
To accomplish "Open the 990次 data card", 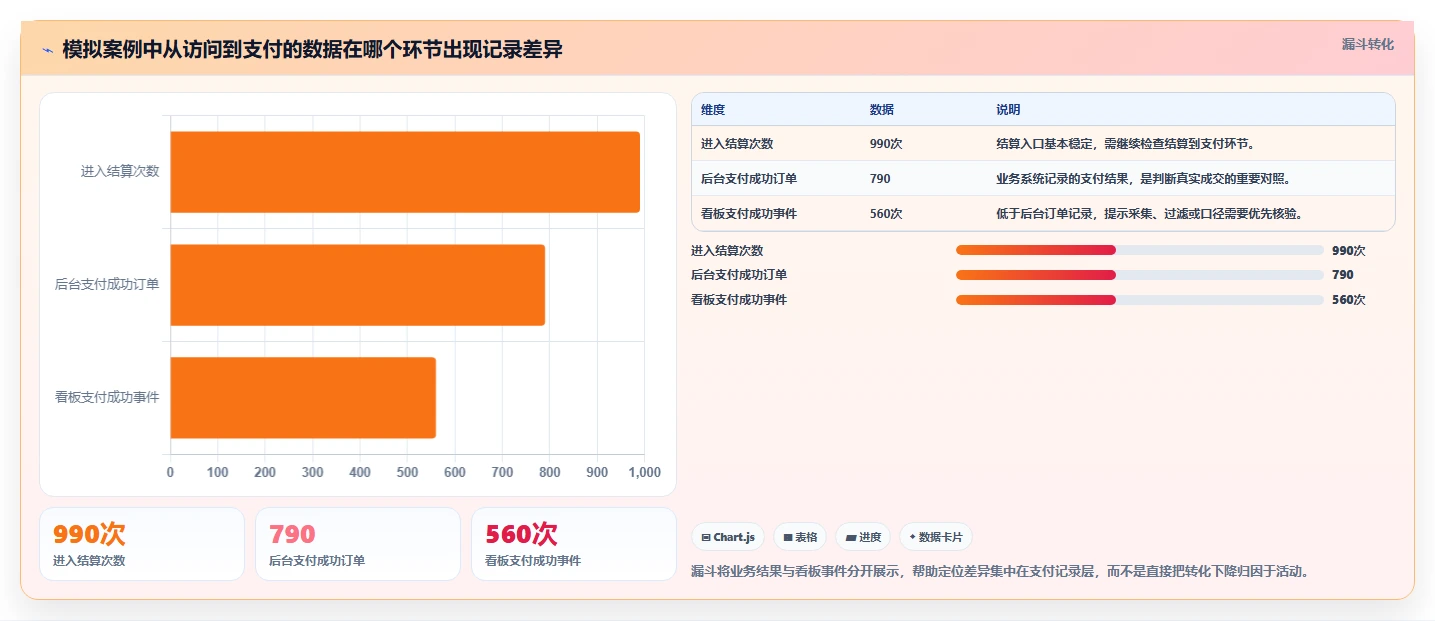I will pos(141,544).
